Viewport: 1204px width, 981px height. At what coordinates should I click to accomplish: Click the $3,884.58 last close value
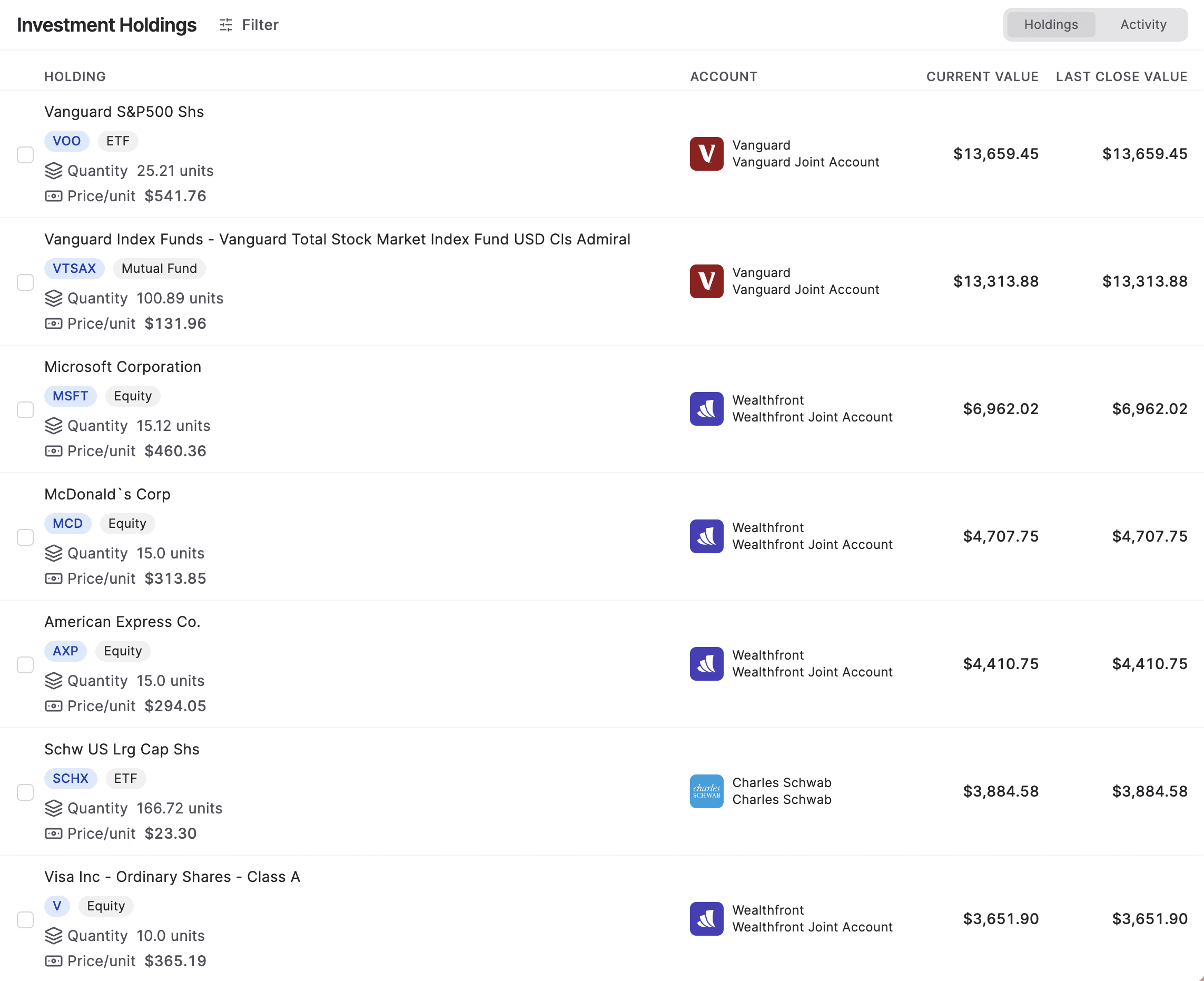(x=1150, y=791)
